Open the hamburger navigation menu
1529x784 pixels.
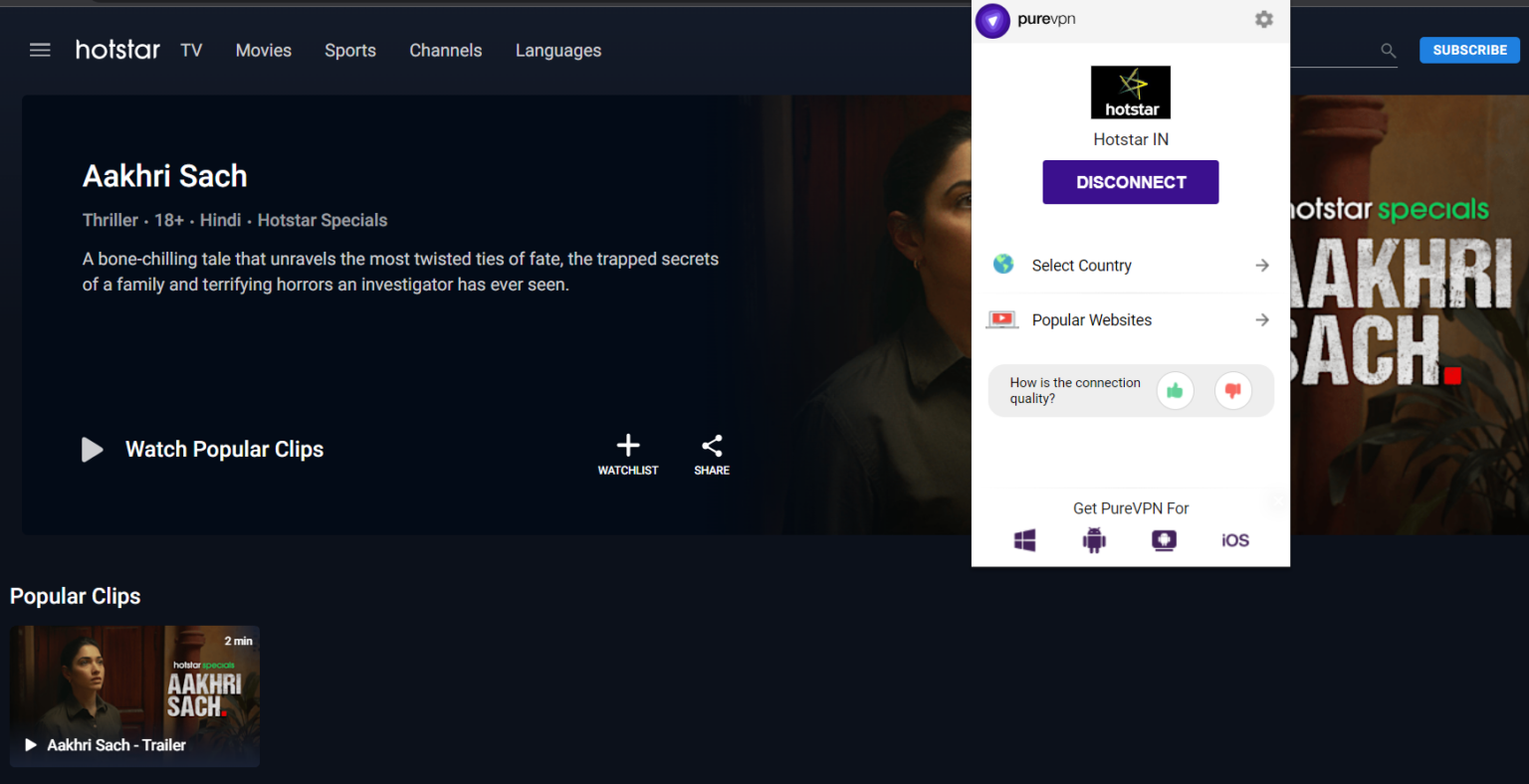(40, 50)
